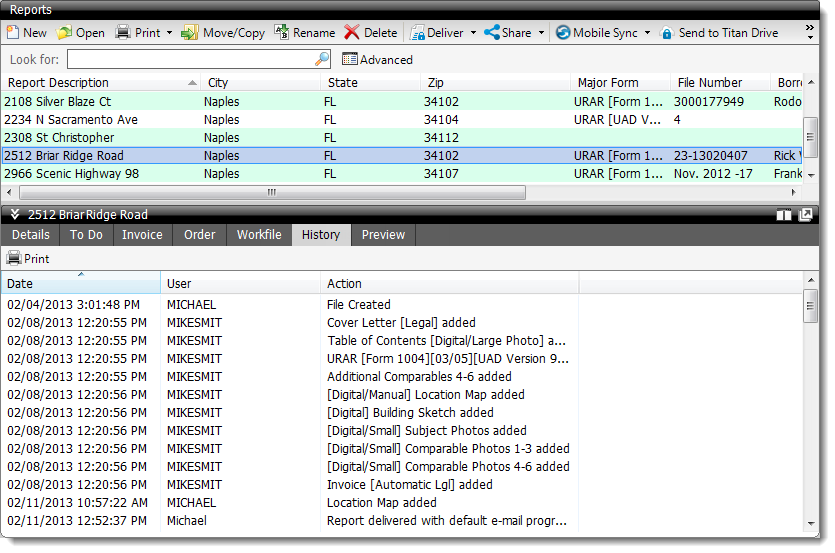This screenshot has width=835, height=553.
Task: Click the New report icon
Action: point(13,33)
